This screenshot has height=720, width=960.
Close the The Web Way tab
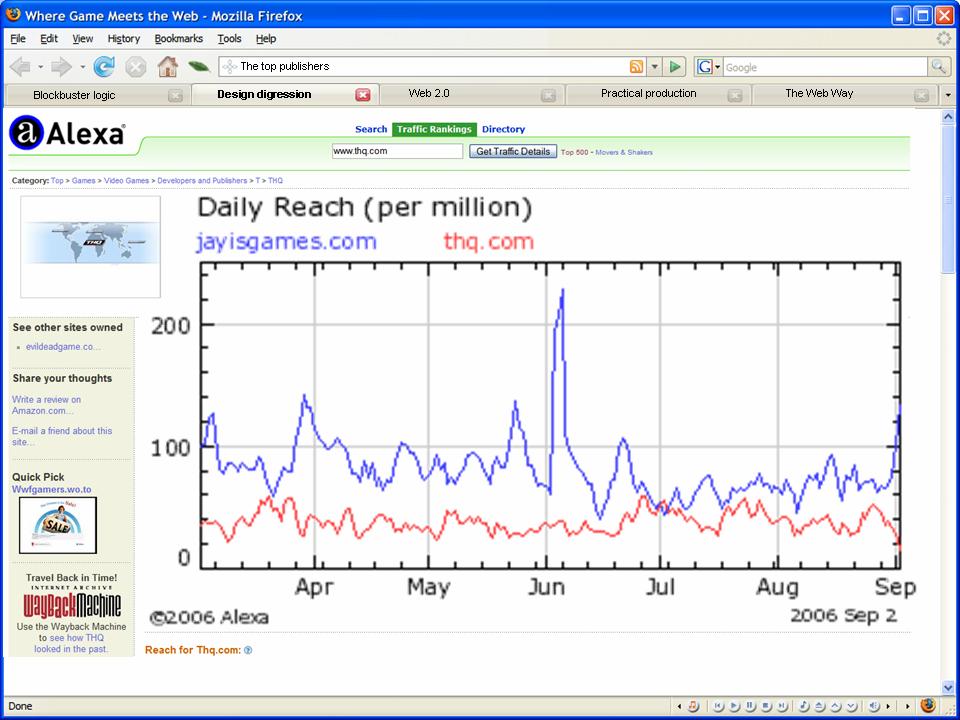click(x=921, y=95)
